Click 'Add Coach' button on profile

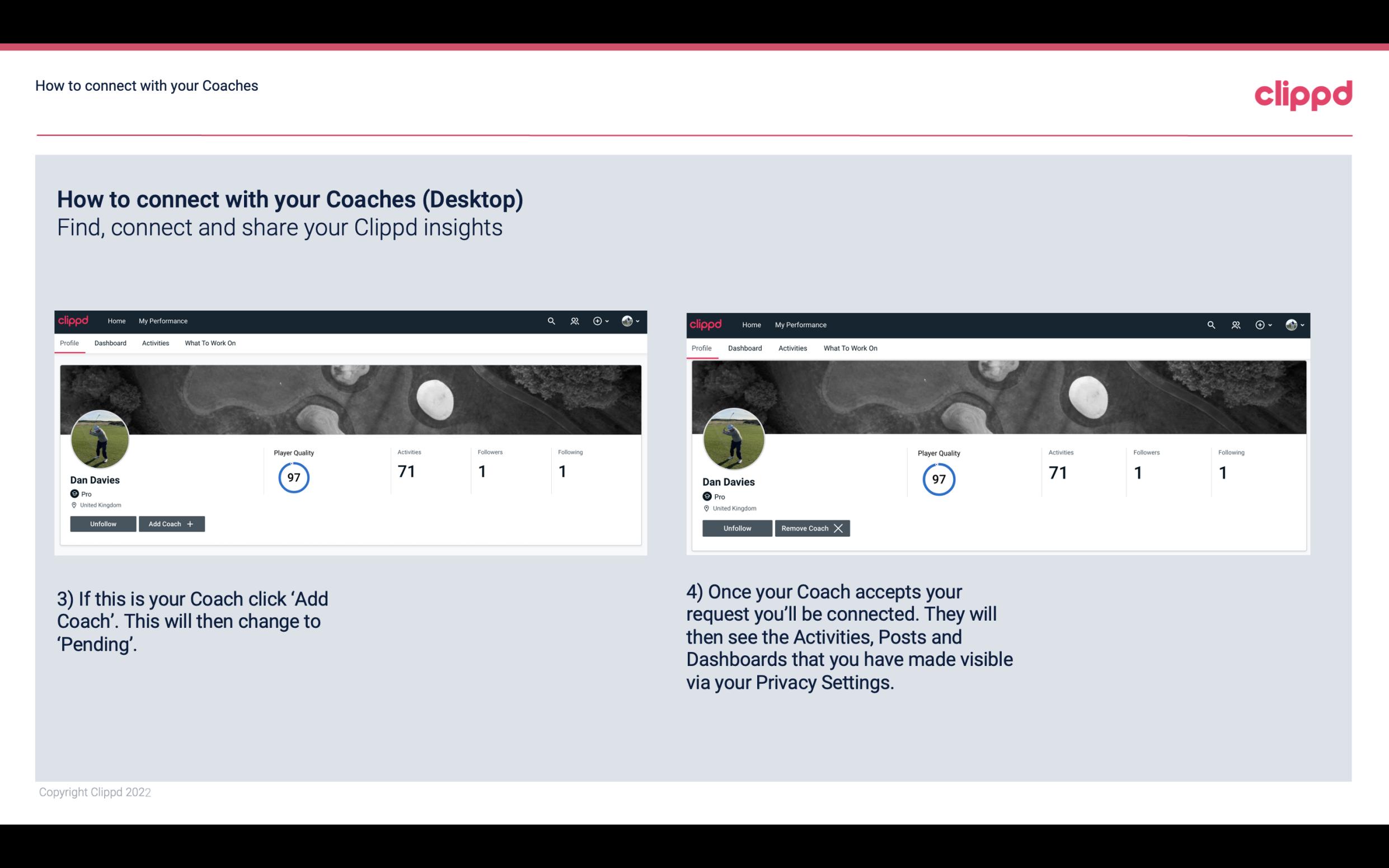click(170, 523)
